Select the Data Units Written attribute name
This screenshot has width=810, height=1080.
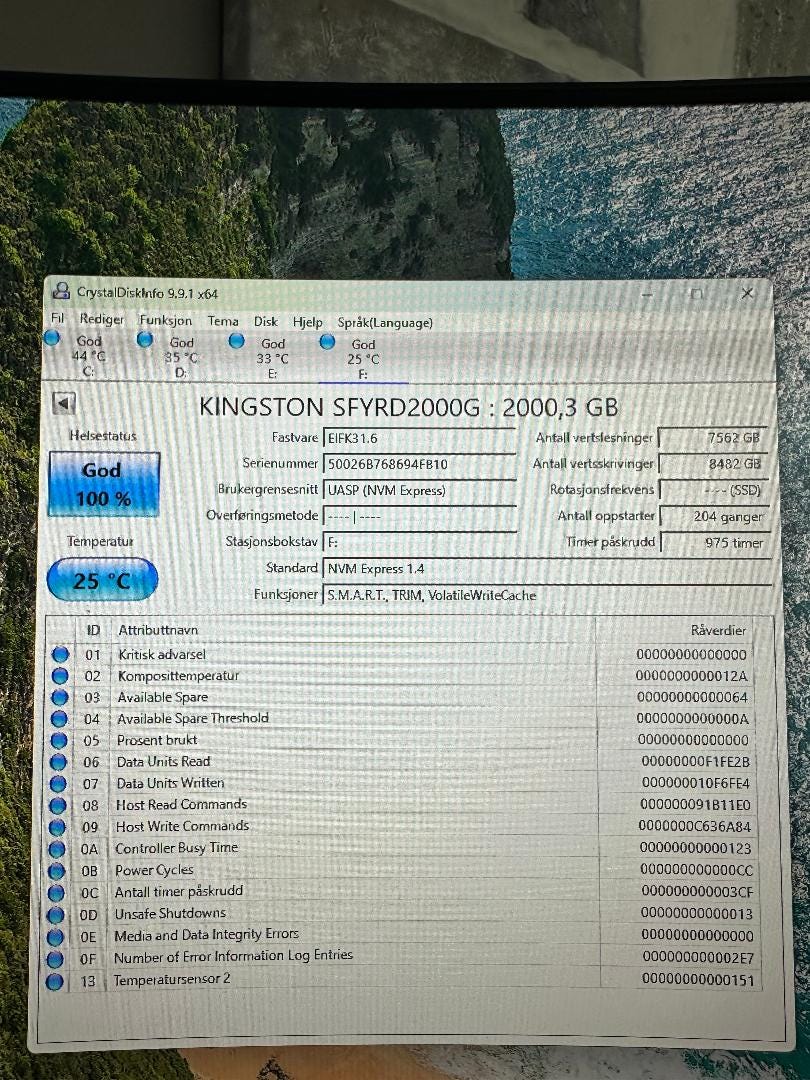(x=170, y=783)
